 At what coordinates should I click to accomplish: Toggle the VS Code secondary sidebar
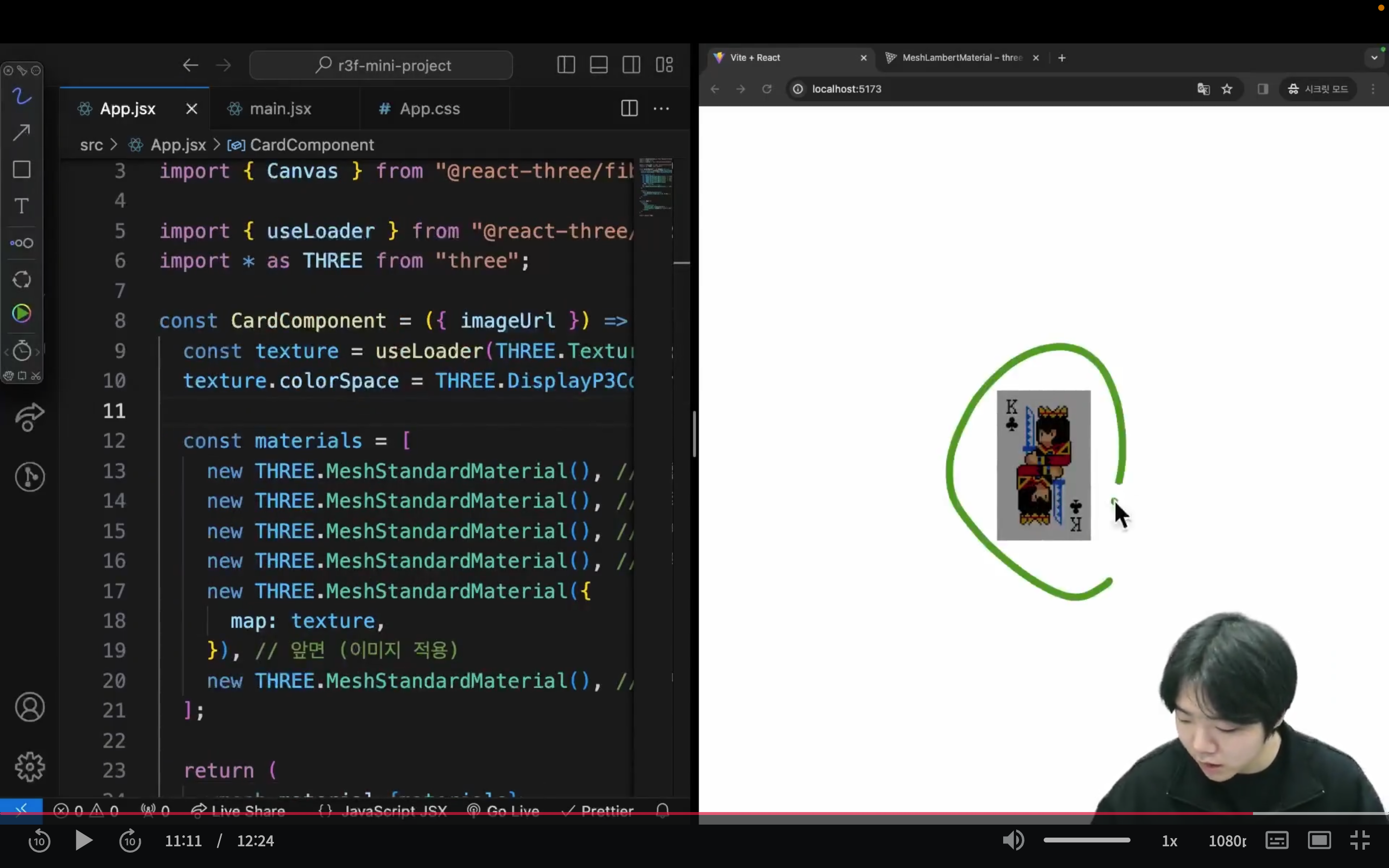(x=631, y=65)
